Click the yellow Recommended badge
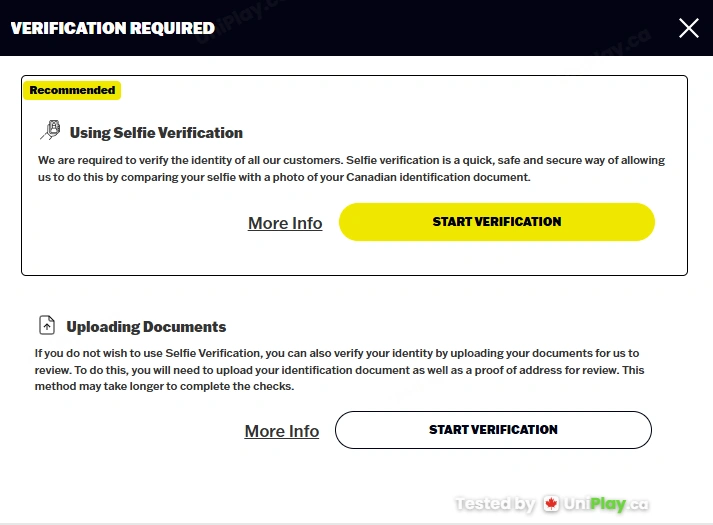The image size is (713, 525). (x=72, y=90)
